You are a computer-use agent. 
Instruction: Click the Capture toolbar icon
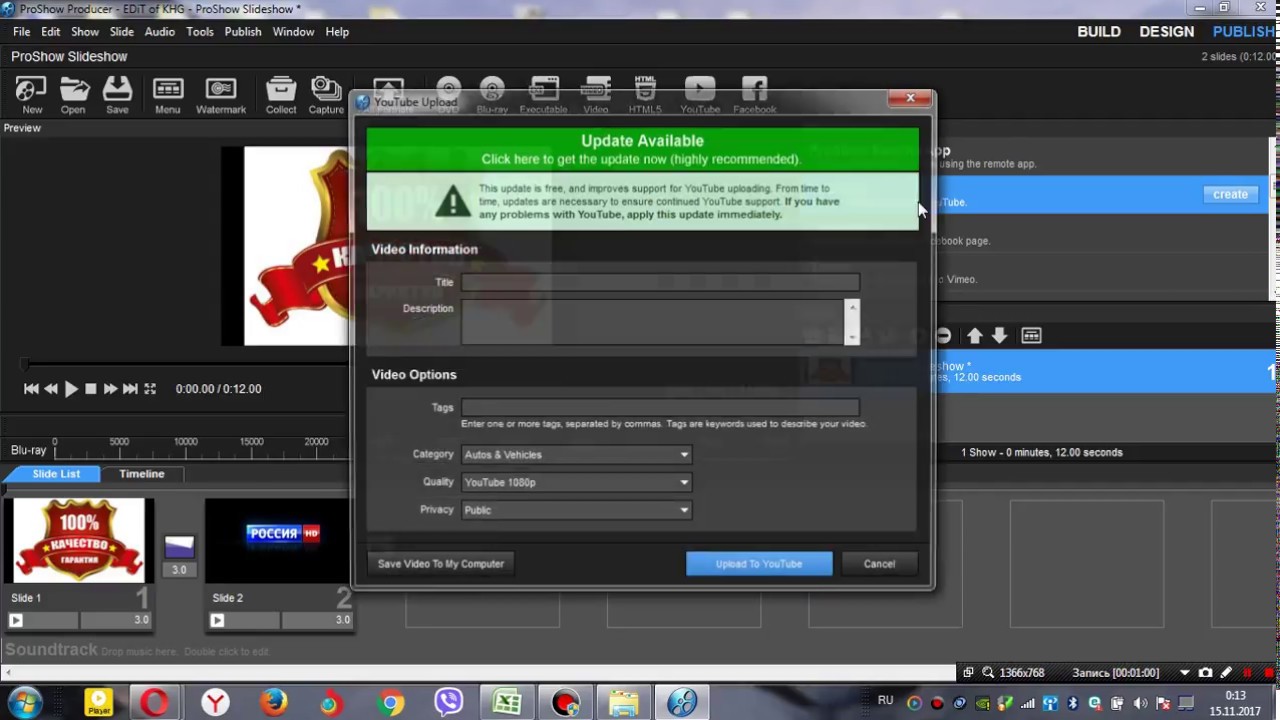tap(326, 96)
